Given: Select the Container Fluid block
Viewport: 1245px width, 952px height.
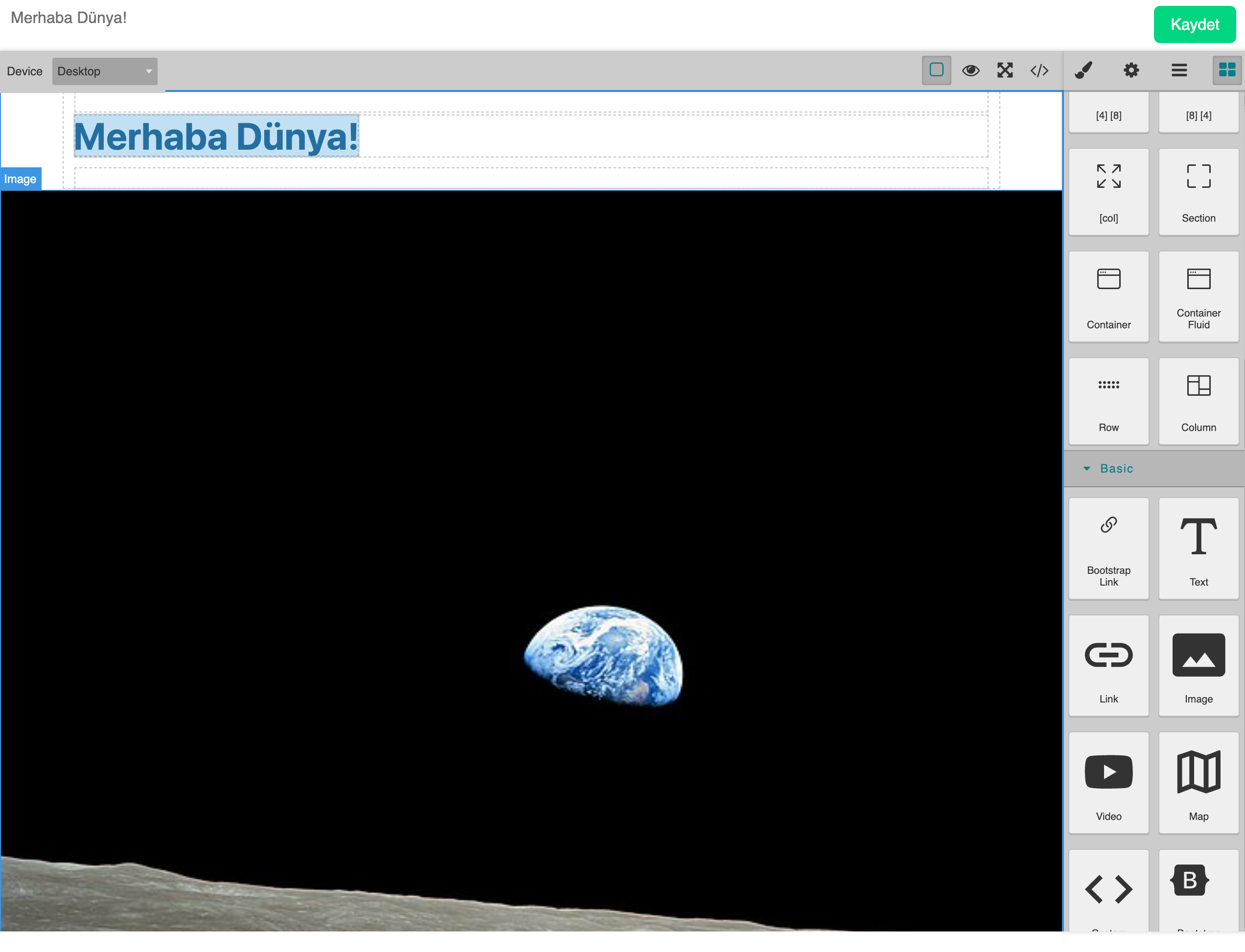Looking at the screenshot, I should click(1198, 296).
